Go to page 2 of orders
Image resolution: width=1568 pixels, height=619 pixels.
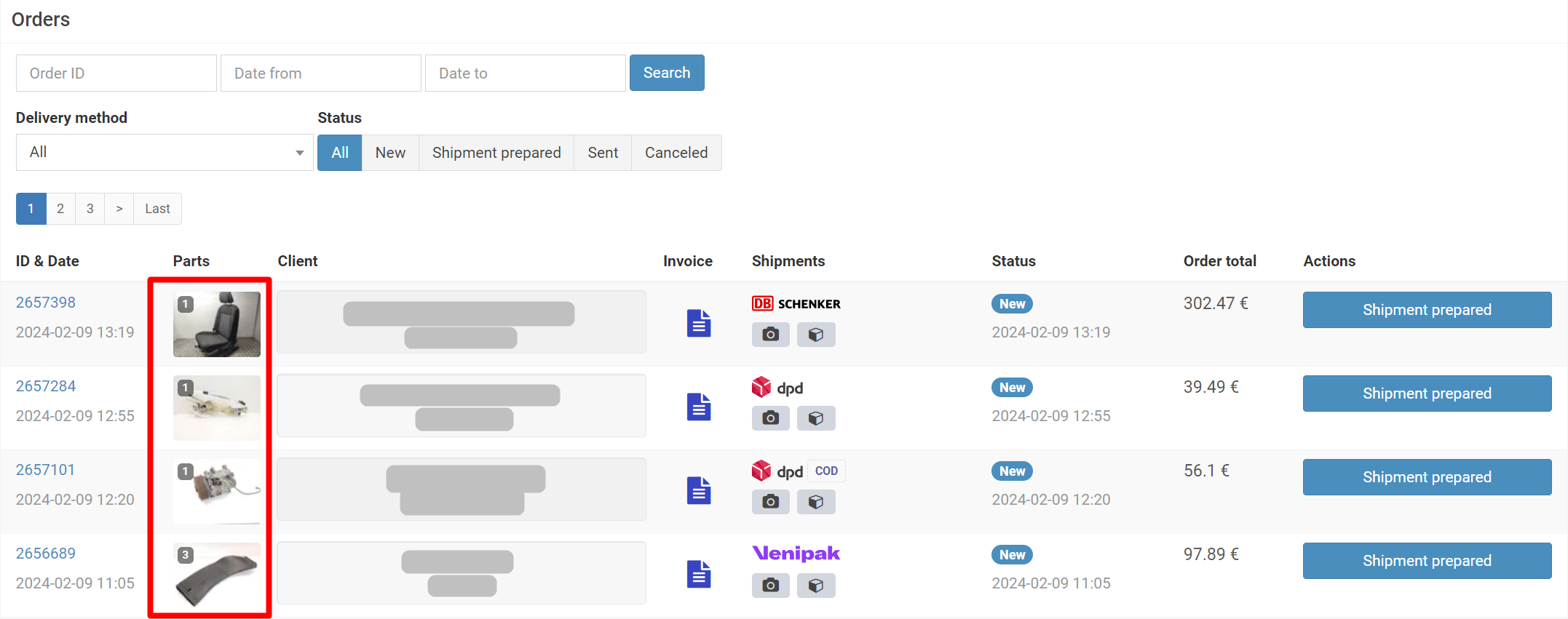pos(60,209)
